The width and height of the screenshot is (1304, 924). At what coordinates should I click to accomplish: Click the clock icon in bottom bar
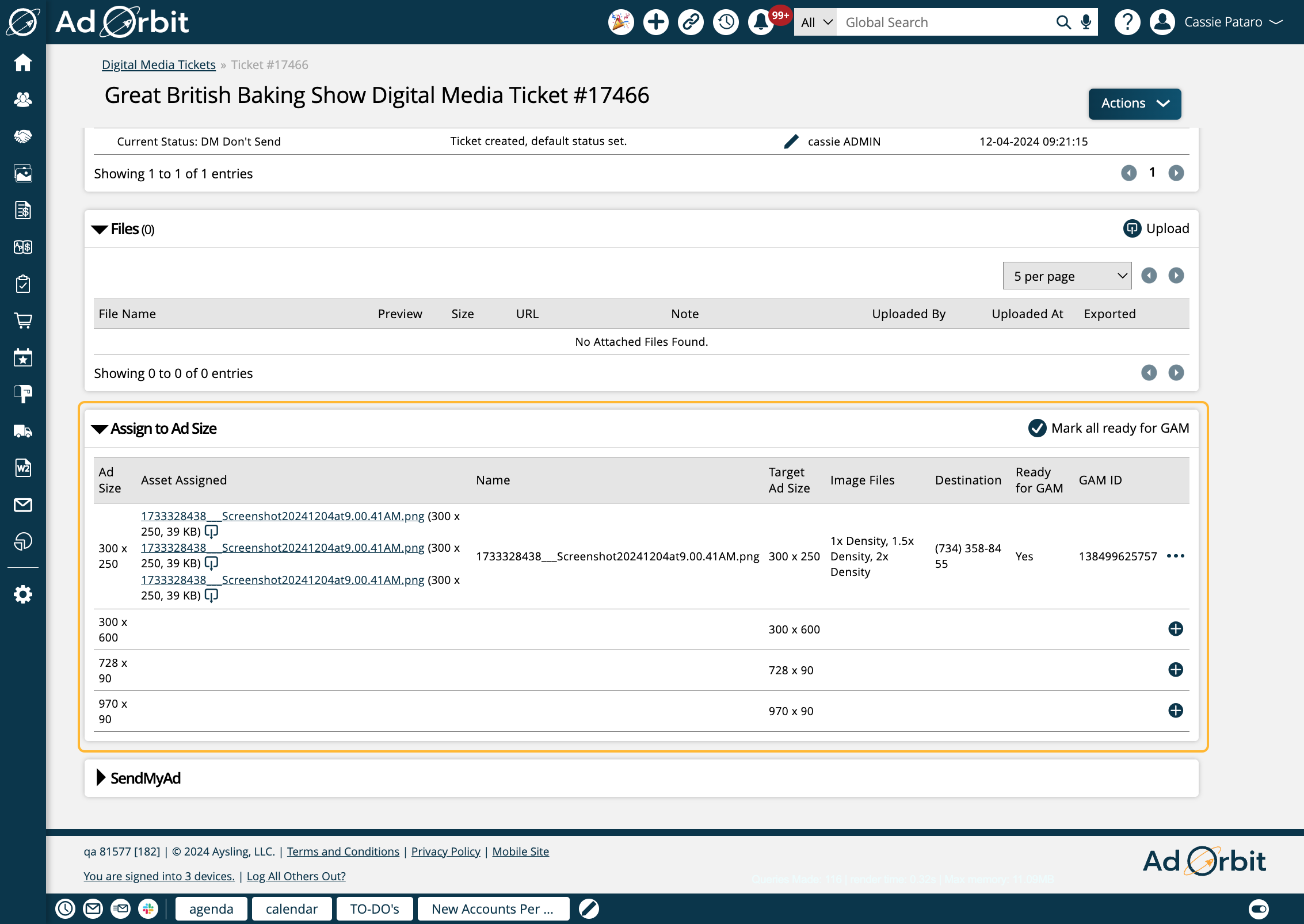[x=66, y=908]
